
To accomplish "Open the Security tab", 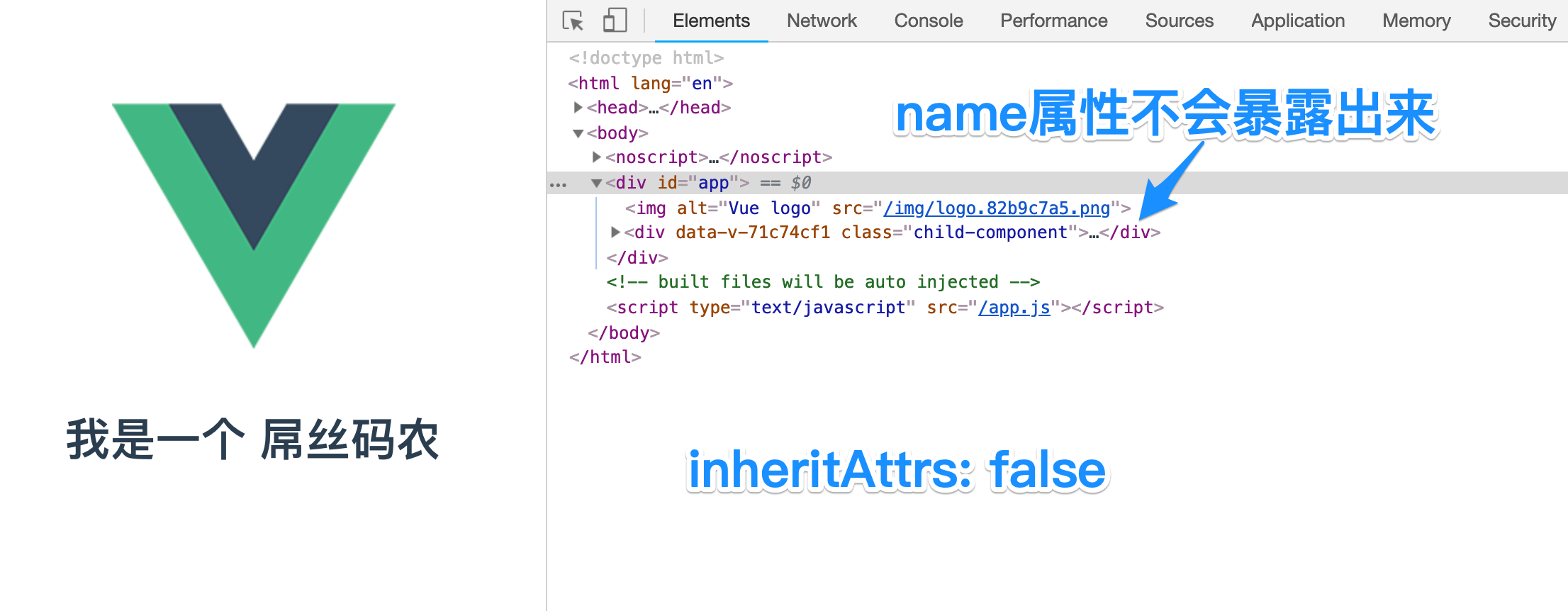I will [x=1522, y=21].
